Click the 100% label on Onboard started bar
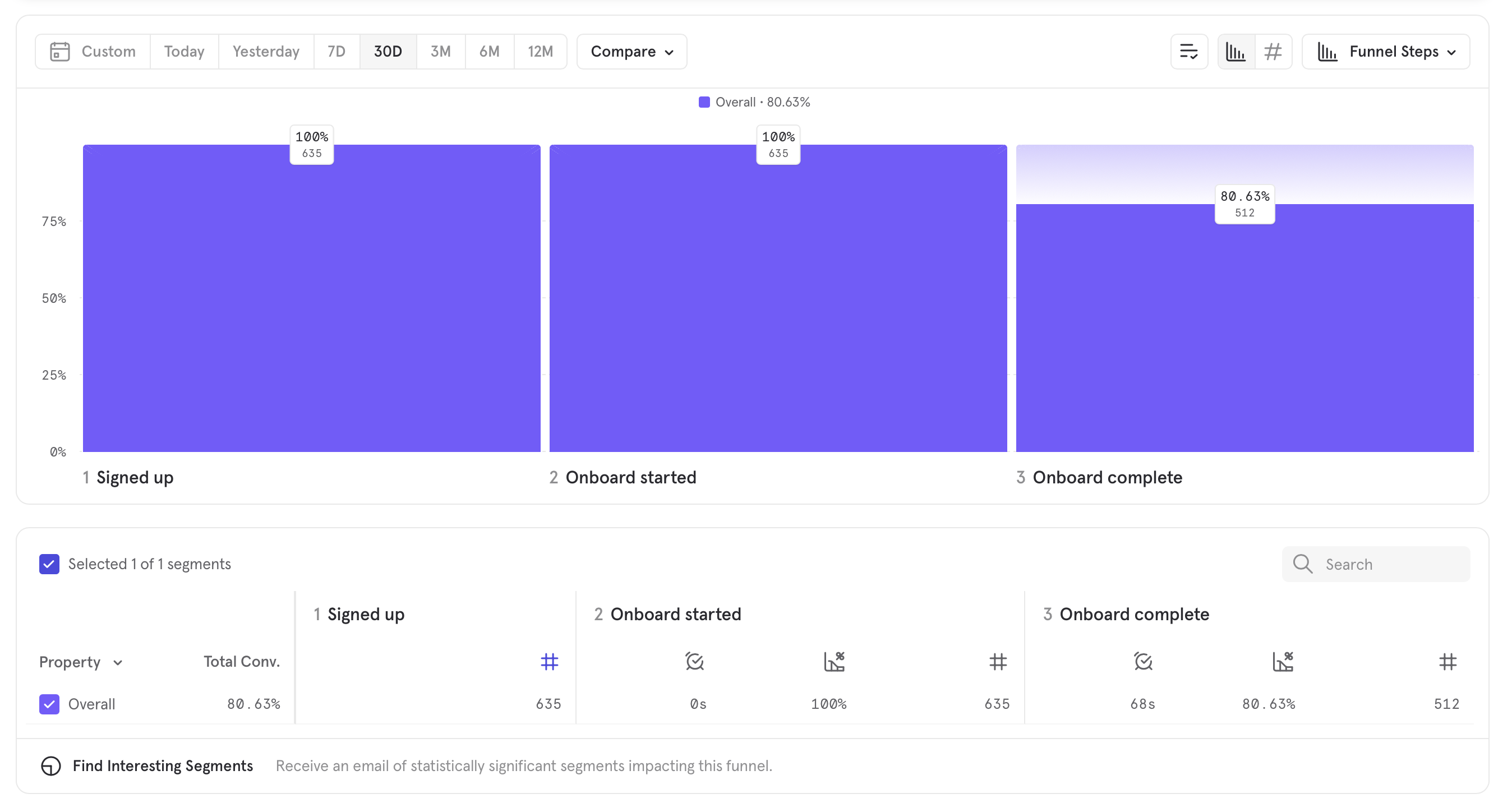Screen dimensions: 1512x812 (x=778, y=144)
